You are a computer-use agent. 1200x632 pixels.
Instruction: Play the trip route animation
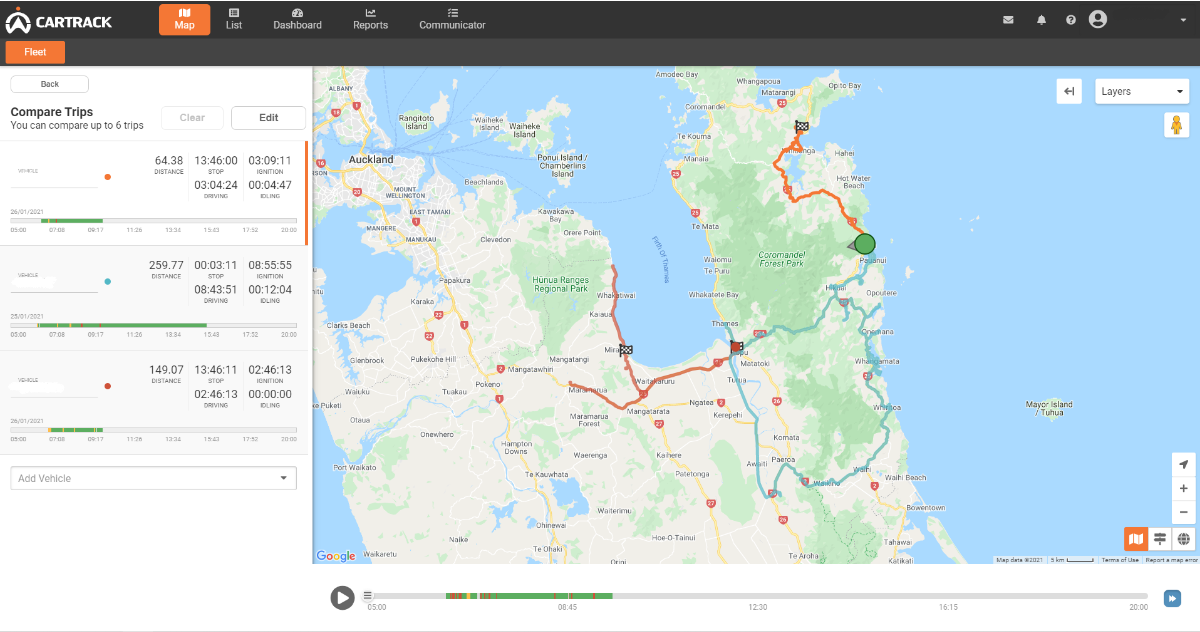point(342,597)
